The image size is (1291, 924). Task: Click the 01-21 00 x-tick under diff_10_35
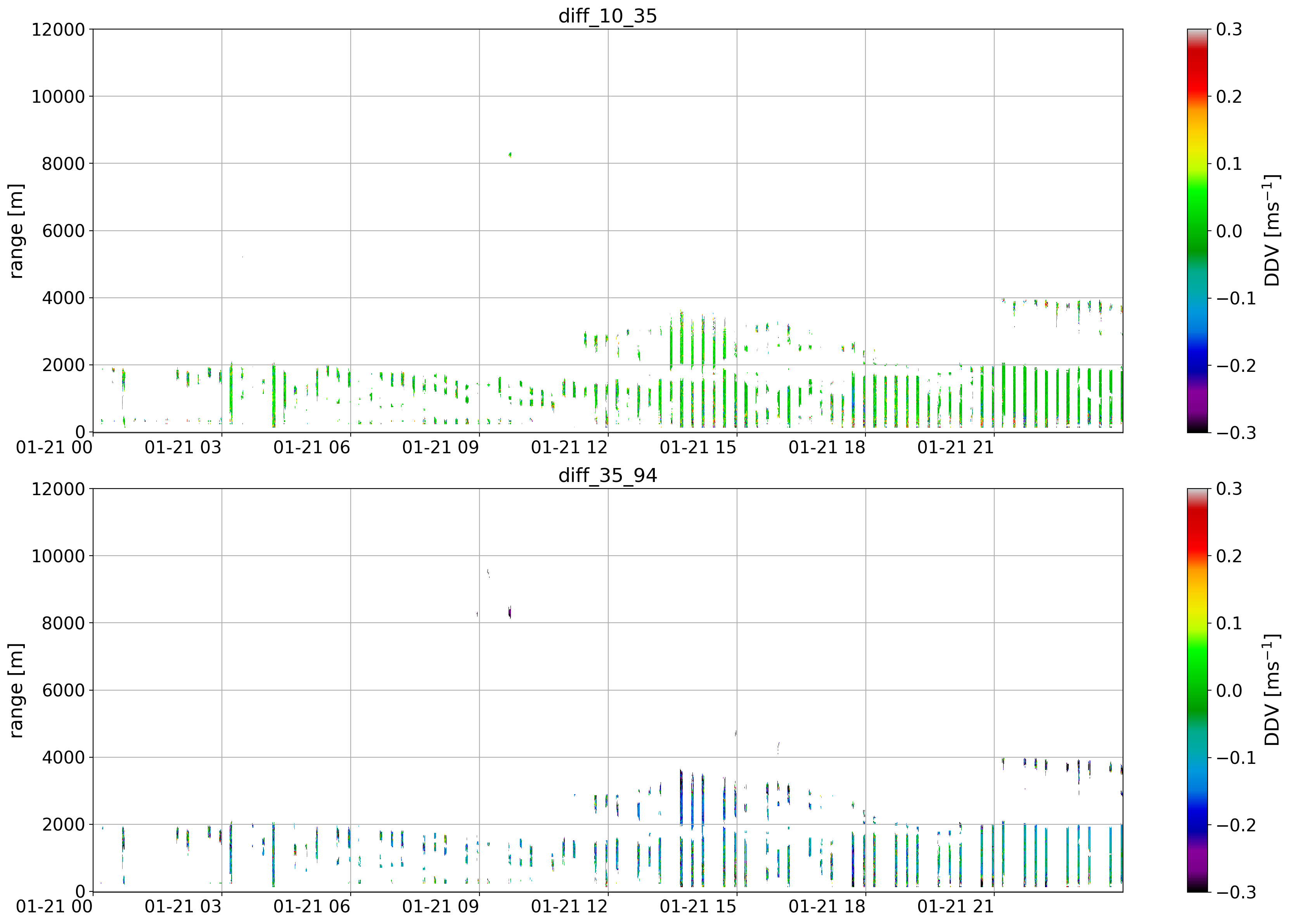[54, 447]
